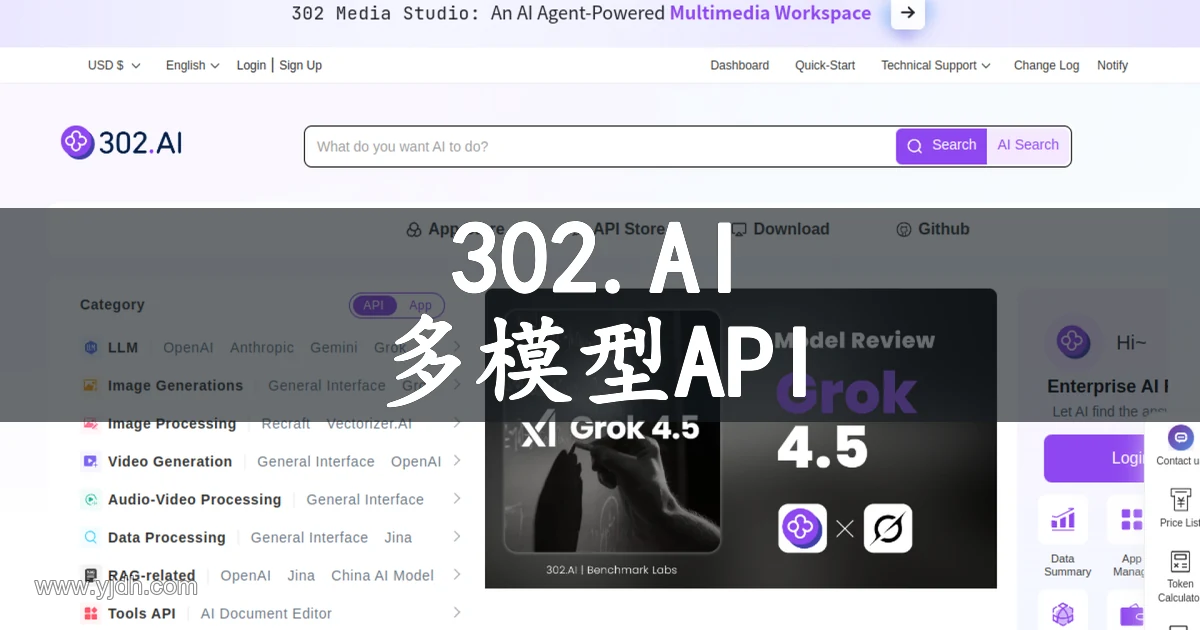
Task: Select General Interface in the Video Generation row
Action: click(x=316, y=462)
